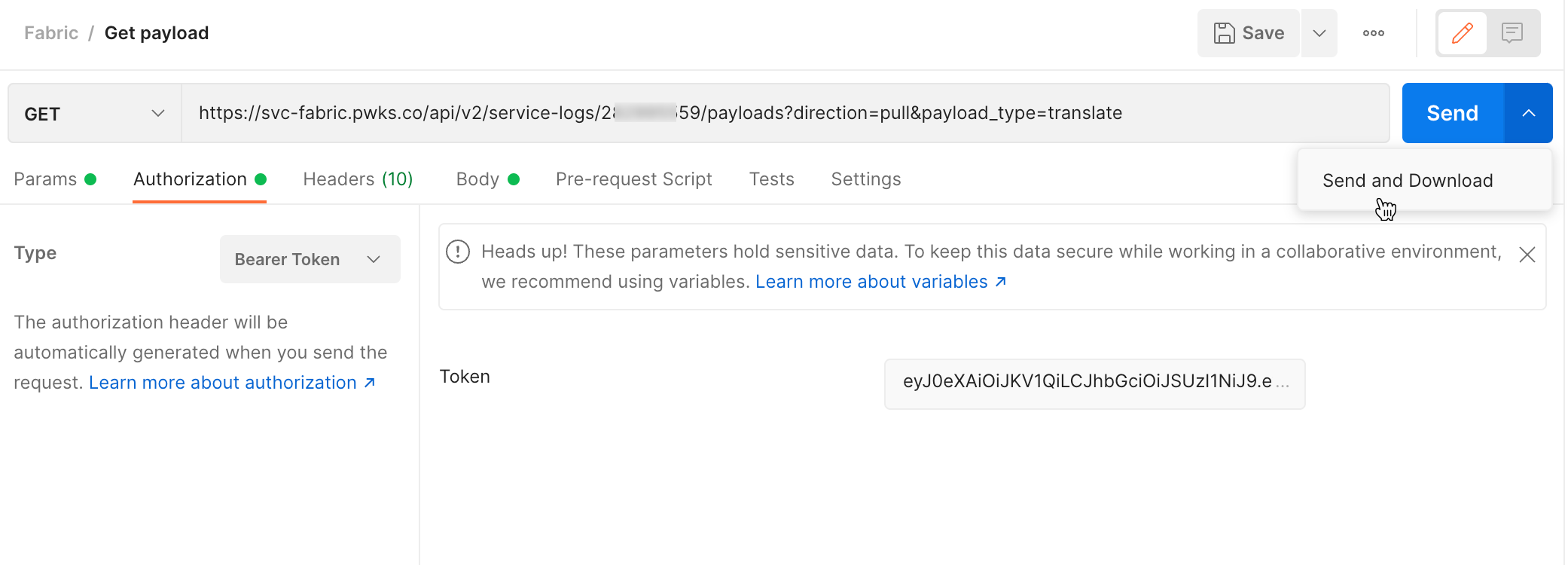The width and height of the screenshot is (1568, 565).
Task: Open the GET method dropdown
Action: pyautogui.click(x=94, y=114)
